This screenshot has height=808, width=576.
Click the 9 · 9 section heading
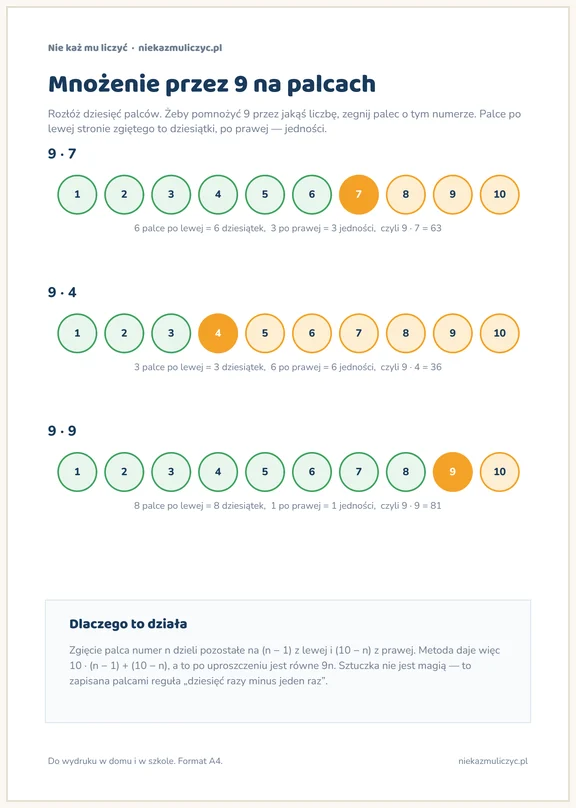click(62, 431)
